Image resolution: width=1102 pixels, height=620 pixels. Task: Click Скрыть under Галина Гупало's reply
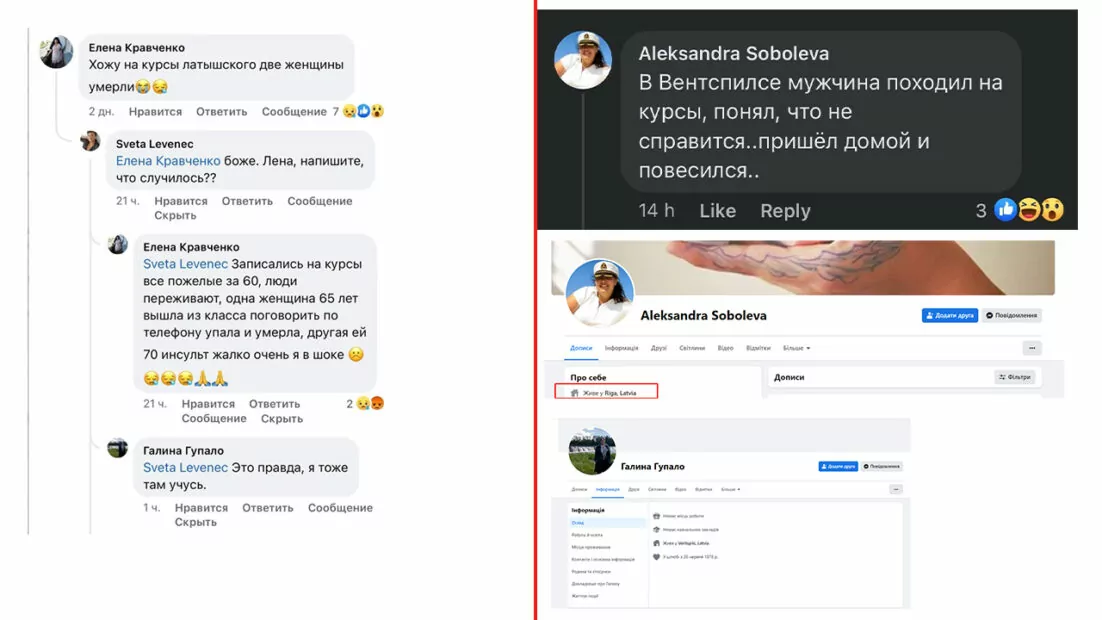click(x=195, y=522)
